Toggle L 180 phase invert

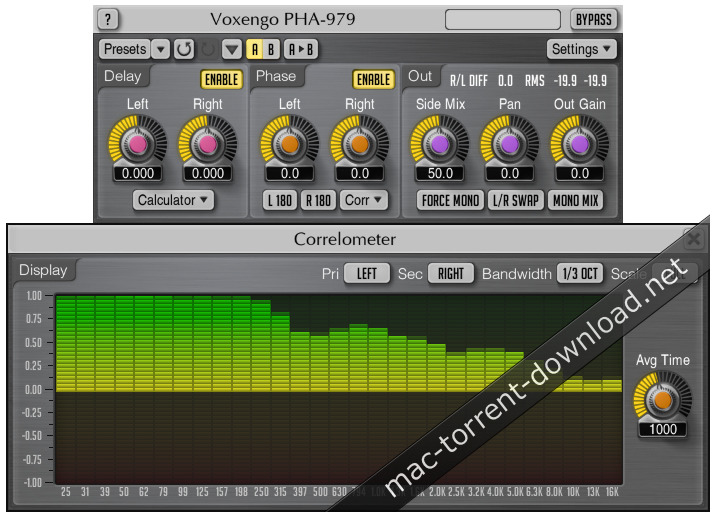pyautogui.click(x=280, y=201)
